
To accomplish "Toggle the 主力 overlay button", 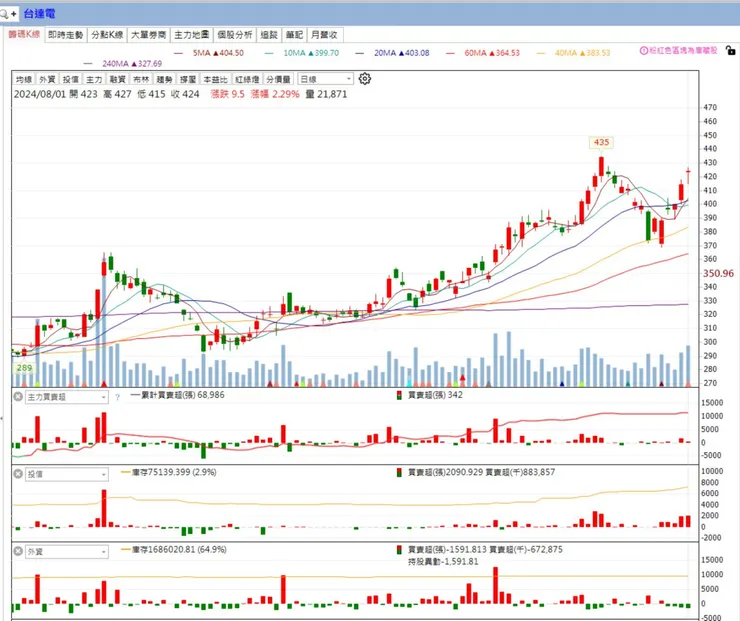I will (x=94, y=79).
